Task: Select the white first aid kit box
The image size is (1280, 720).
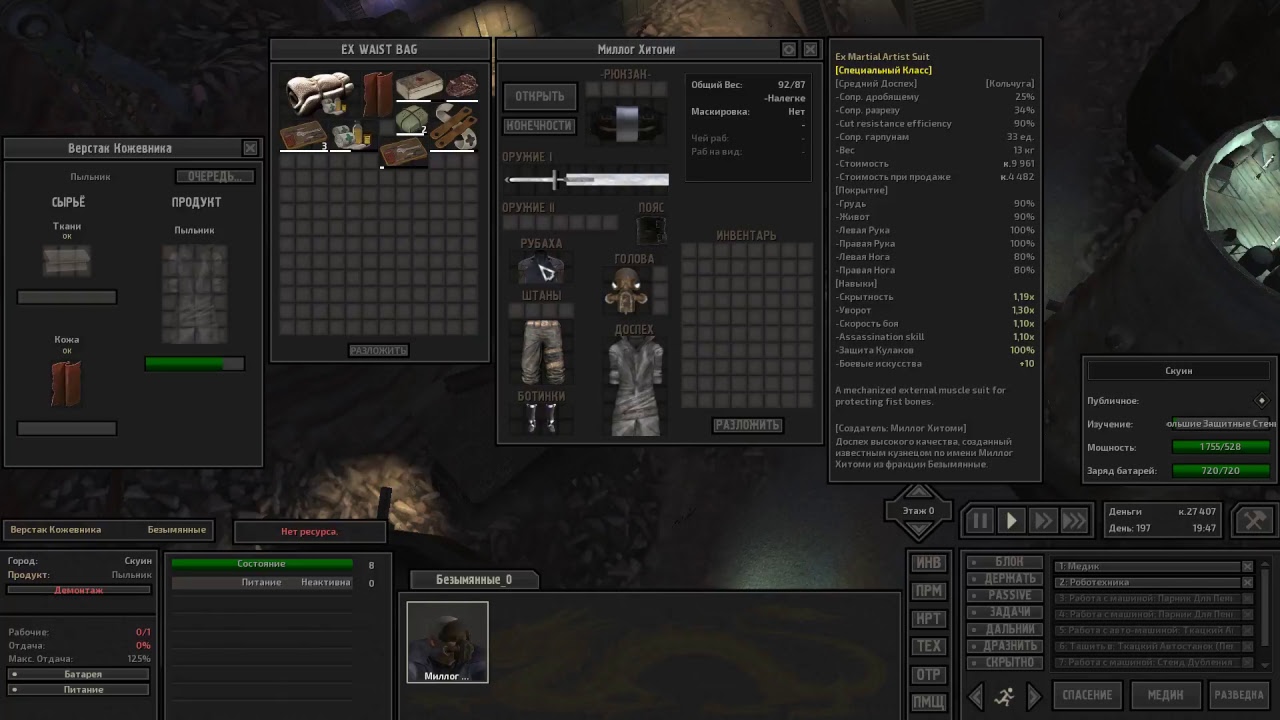Action: [x=419, y=85]
